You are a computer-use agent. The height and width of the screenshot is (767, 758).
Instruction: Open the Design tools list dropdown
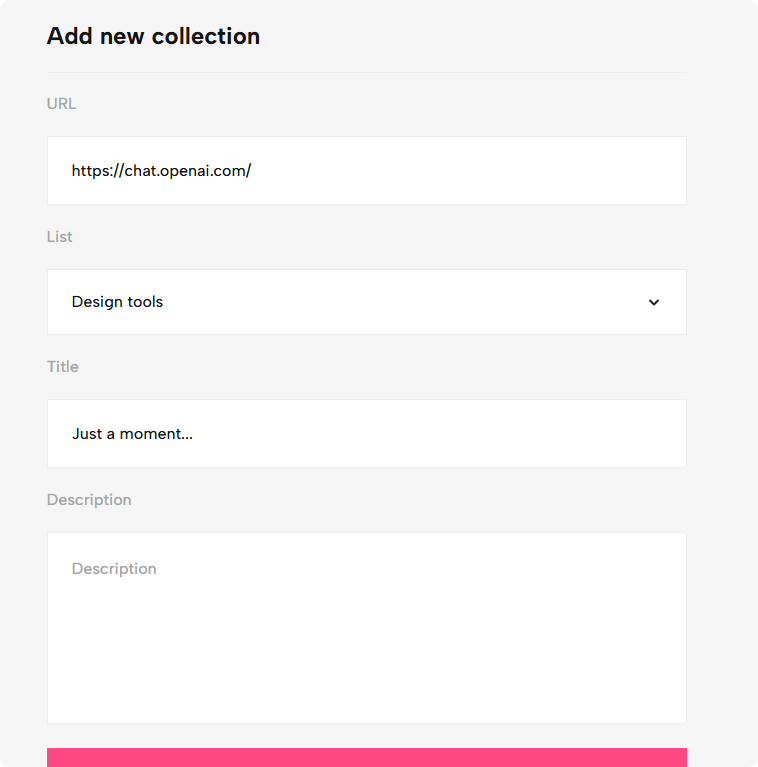click(x=367, y=302)
